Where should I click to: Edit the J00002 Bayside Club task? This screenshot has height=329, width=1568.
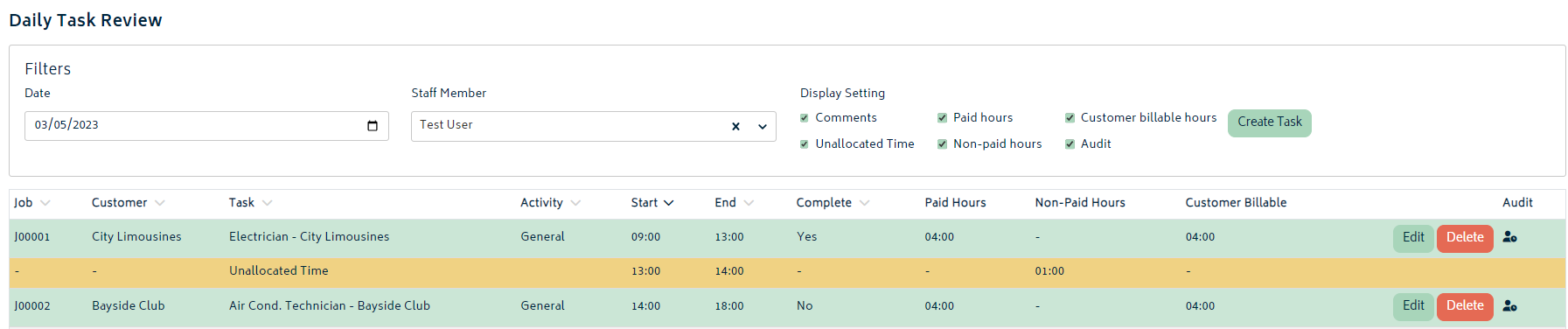point(1413,306)
